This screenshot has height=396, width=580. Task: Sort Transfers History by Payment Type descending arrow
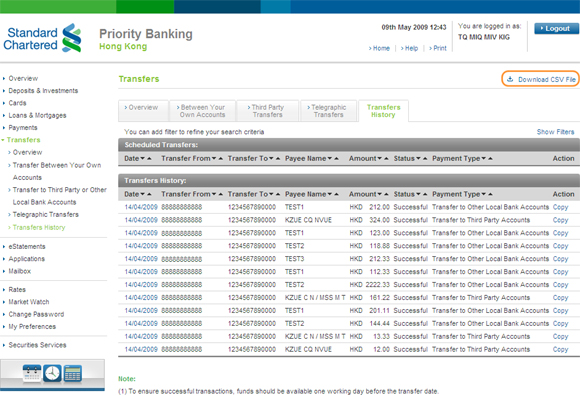(483, 194)
